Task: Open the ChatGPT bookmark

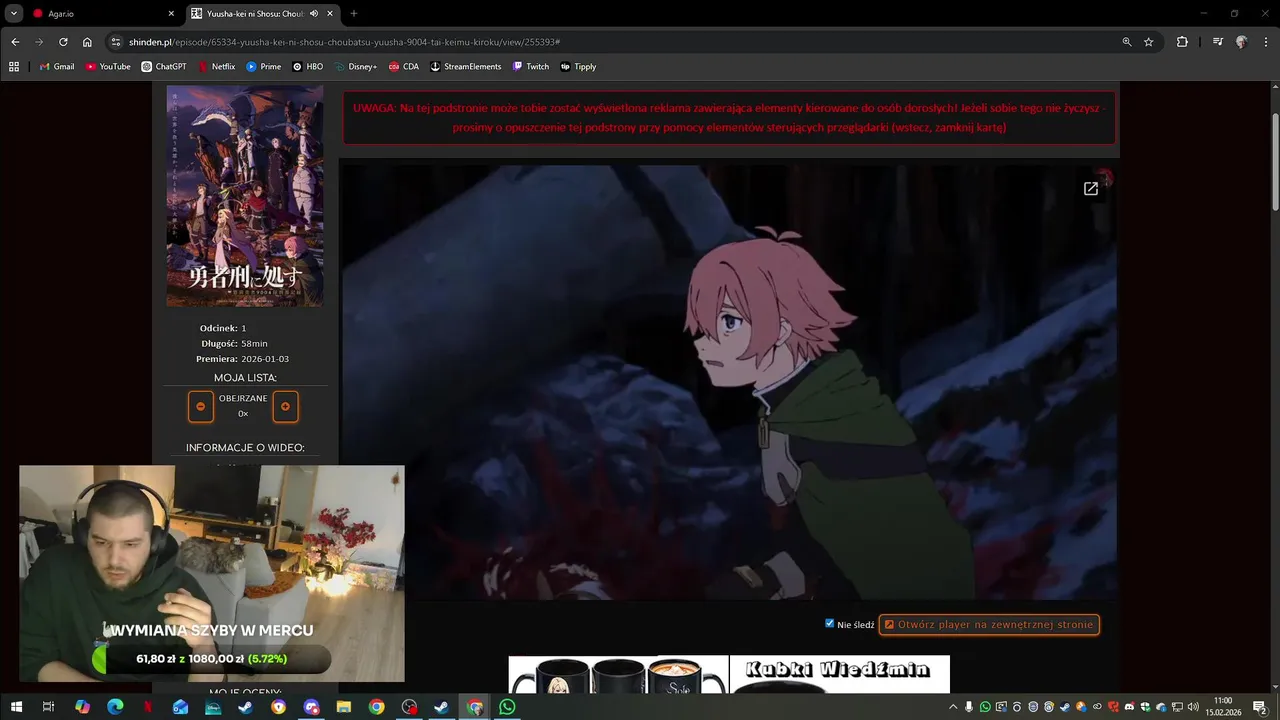Action: [163, 66]
